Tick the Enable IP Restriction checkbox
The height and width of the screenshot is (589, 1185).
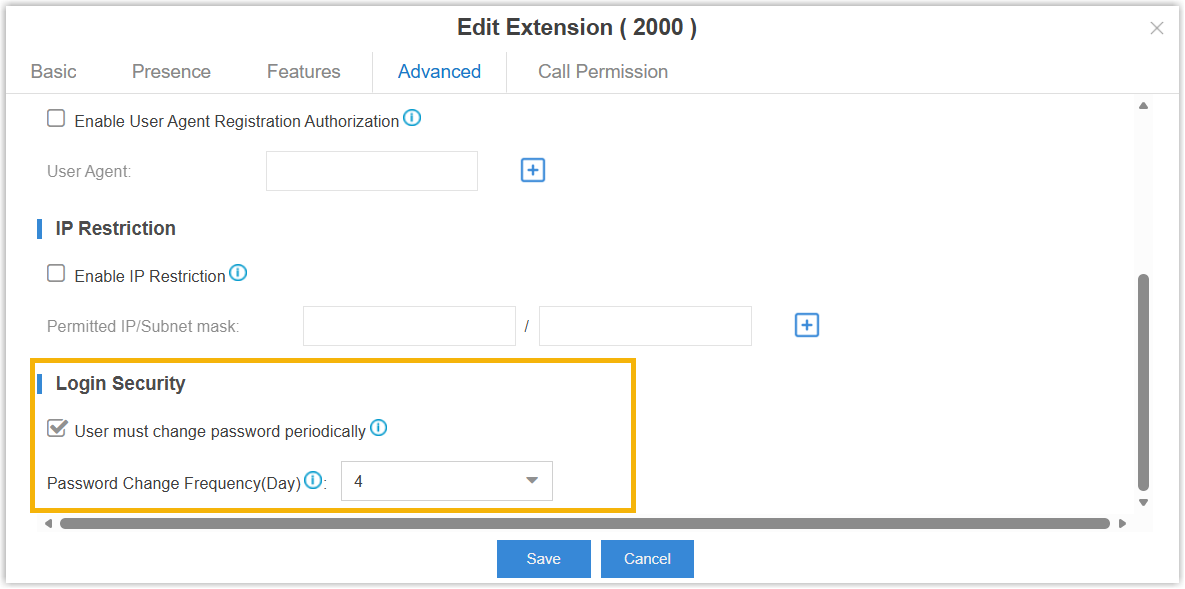(x=57, y=274)
